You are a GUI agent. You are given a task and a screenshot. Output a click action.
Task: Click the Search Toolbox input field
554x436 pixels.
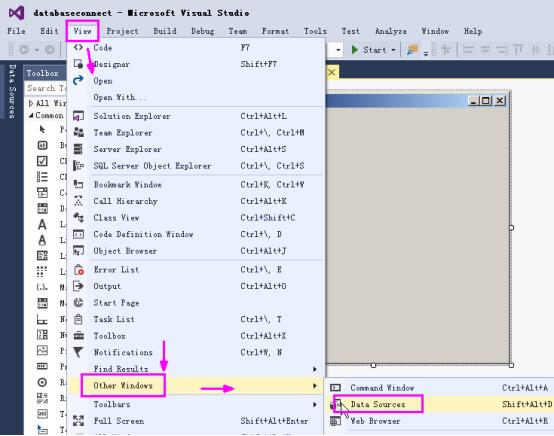(x=46, y=88)
